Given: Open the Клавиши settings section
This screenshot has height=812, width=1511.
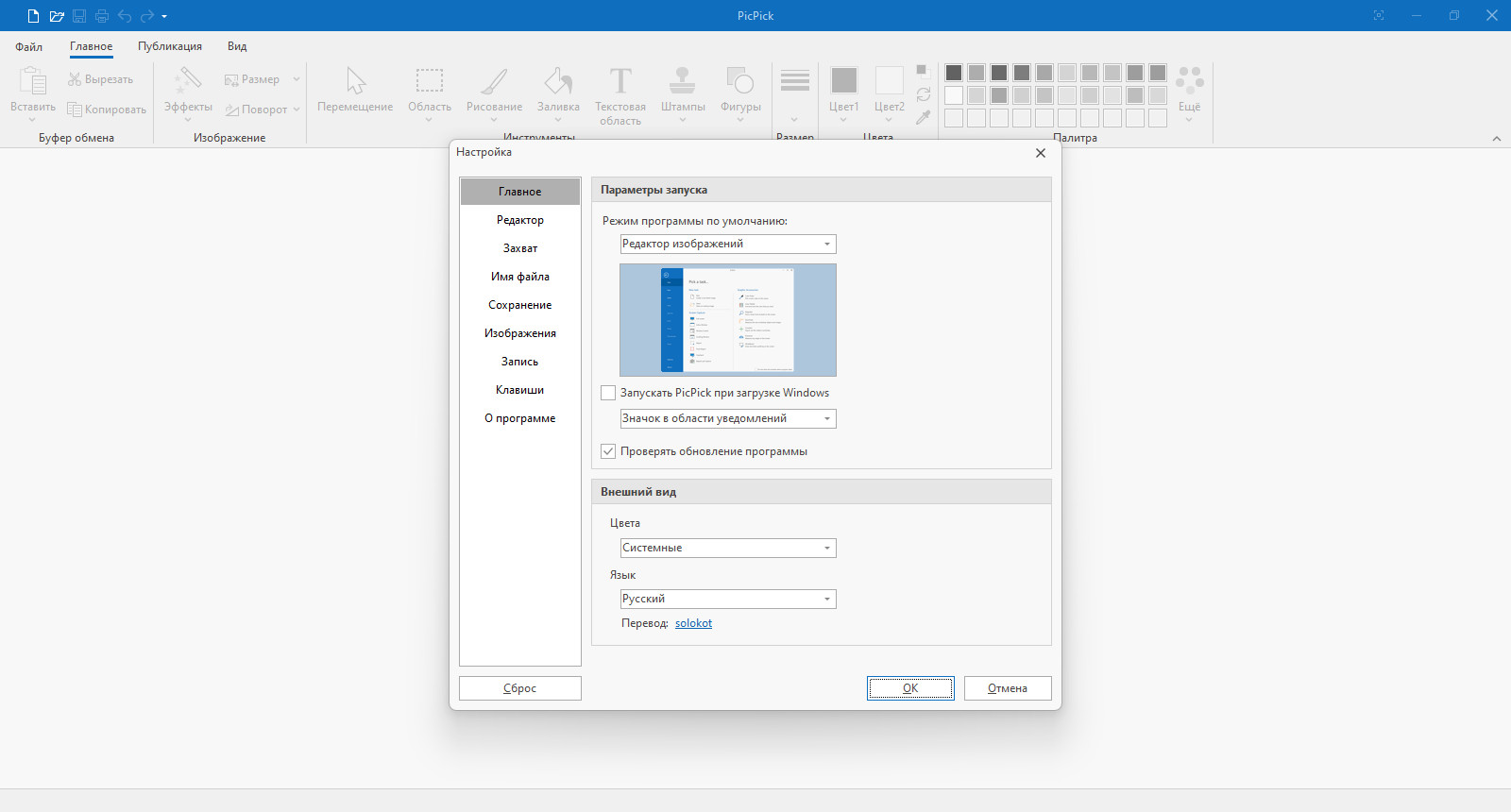Looking at the screenshot, I should 520,390.
